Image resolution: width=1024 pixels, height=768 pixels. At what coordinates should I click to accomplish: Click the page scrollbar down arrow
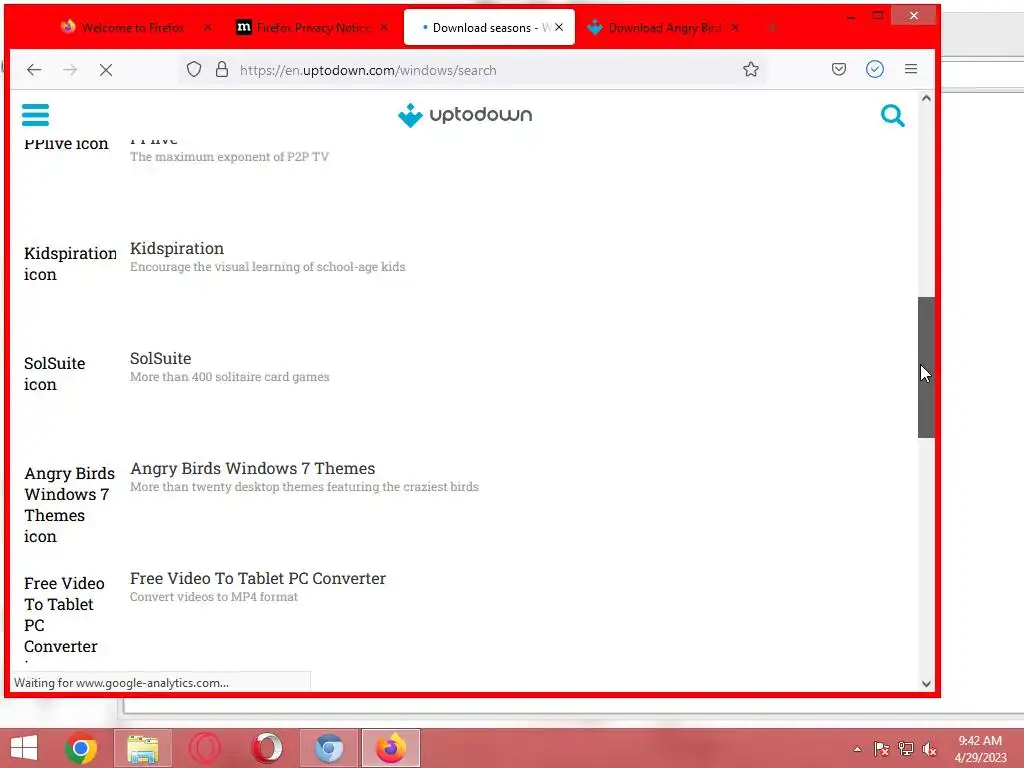point(926,684)
